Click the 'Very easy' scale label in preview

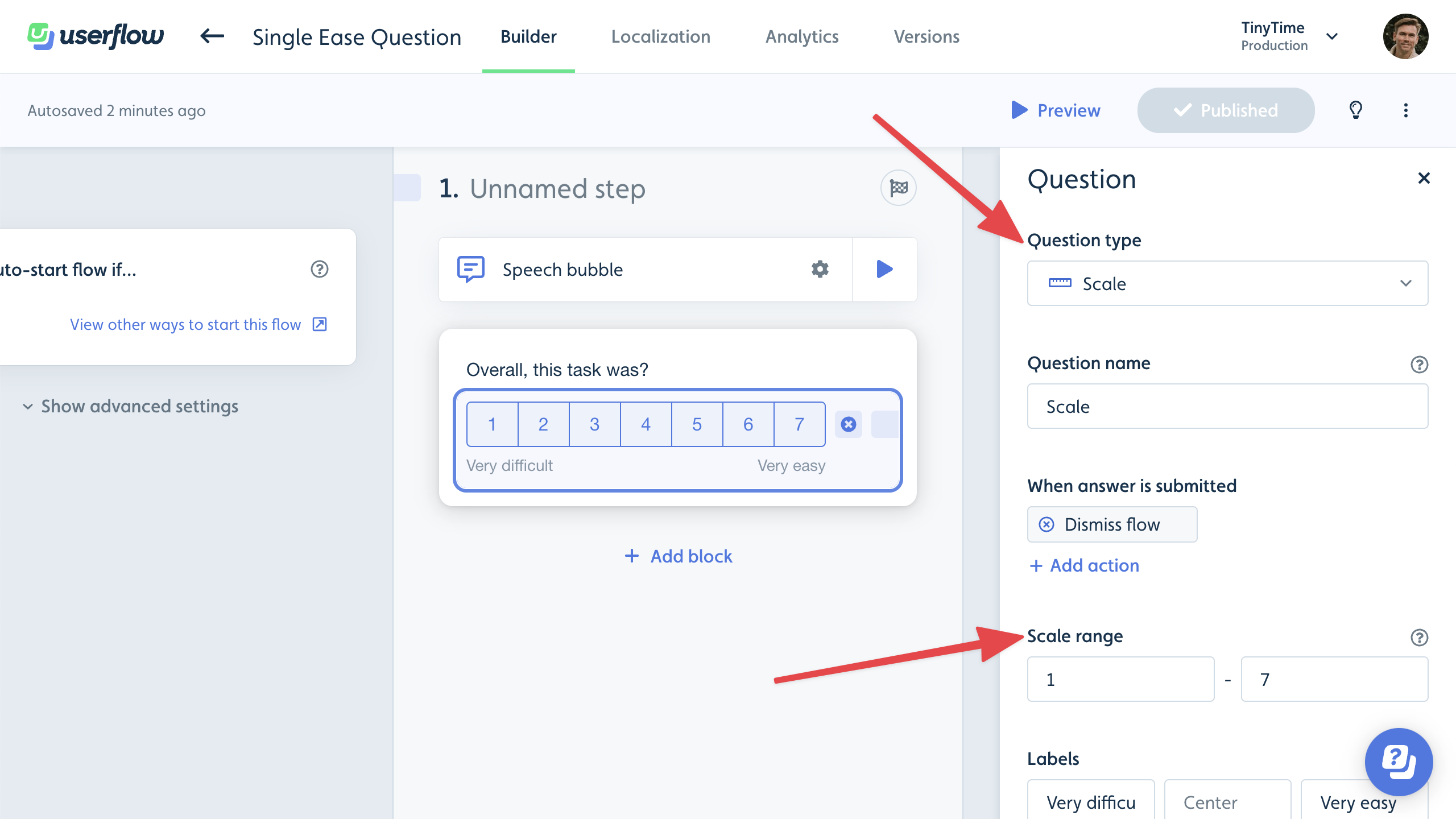tap(791, 465)
